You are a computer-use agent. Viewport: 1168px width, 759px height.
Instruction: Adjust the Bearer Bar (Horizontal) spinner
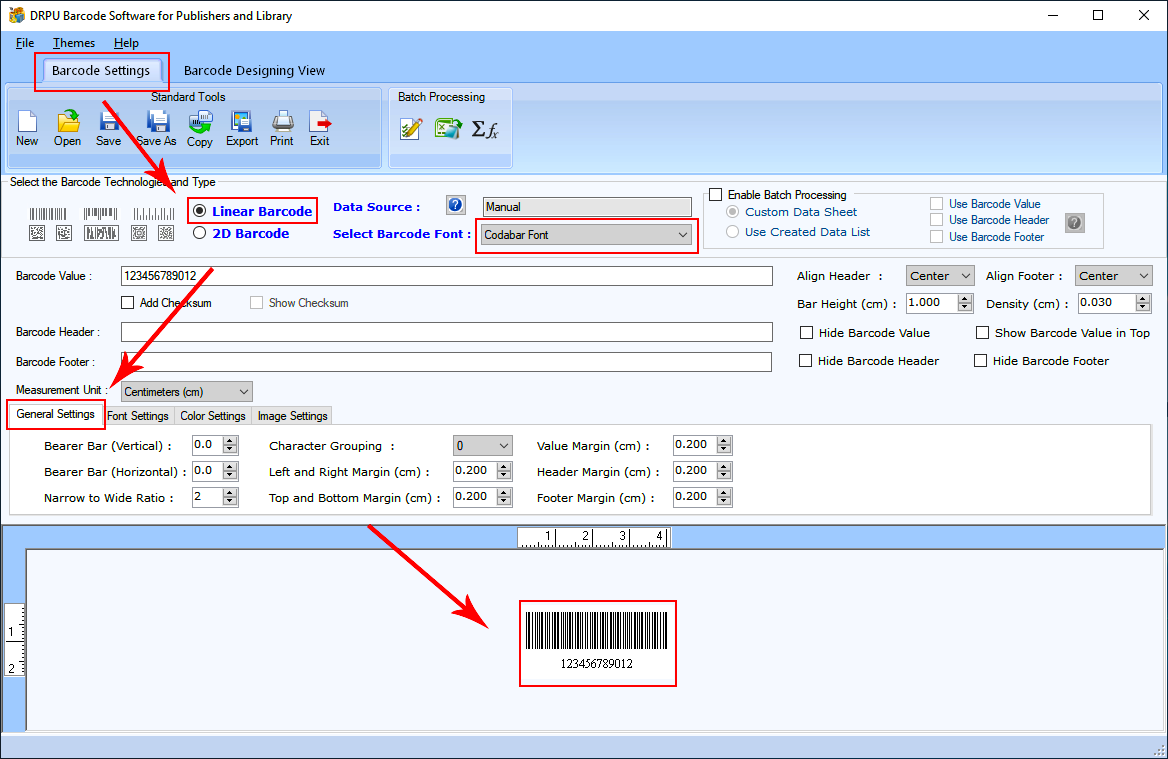click(x=230, y=471)
